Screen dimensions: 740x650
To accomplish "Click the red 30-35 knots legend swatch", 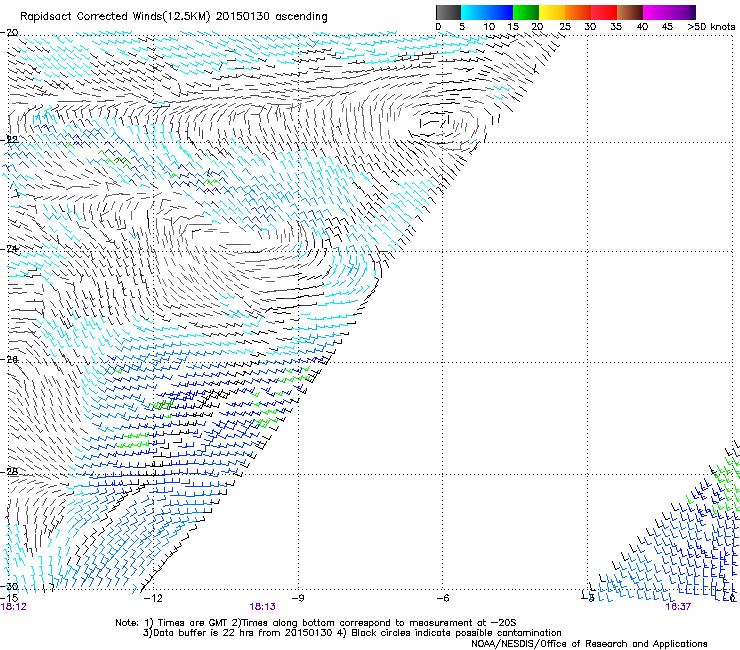I will click(x=604, y=12).
